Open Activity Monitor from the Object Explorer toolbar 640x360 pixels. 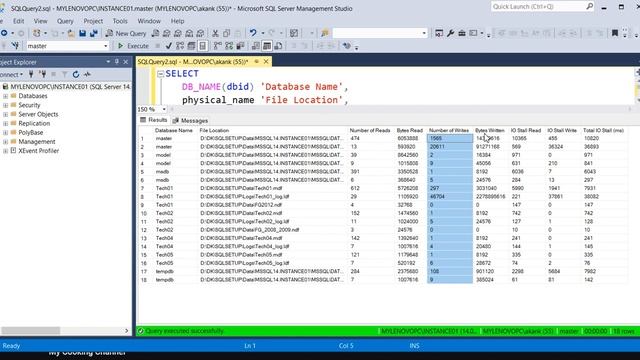tap(87, 74)
